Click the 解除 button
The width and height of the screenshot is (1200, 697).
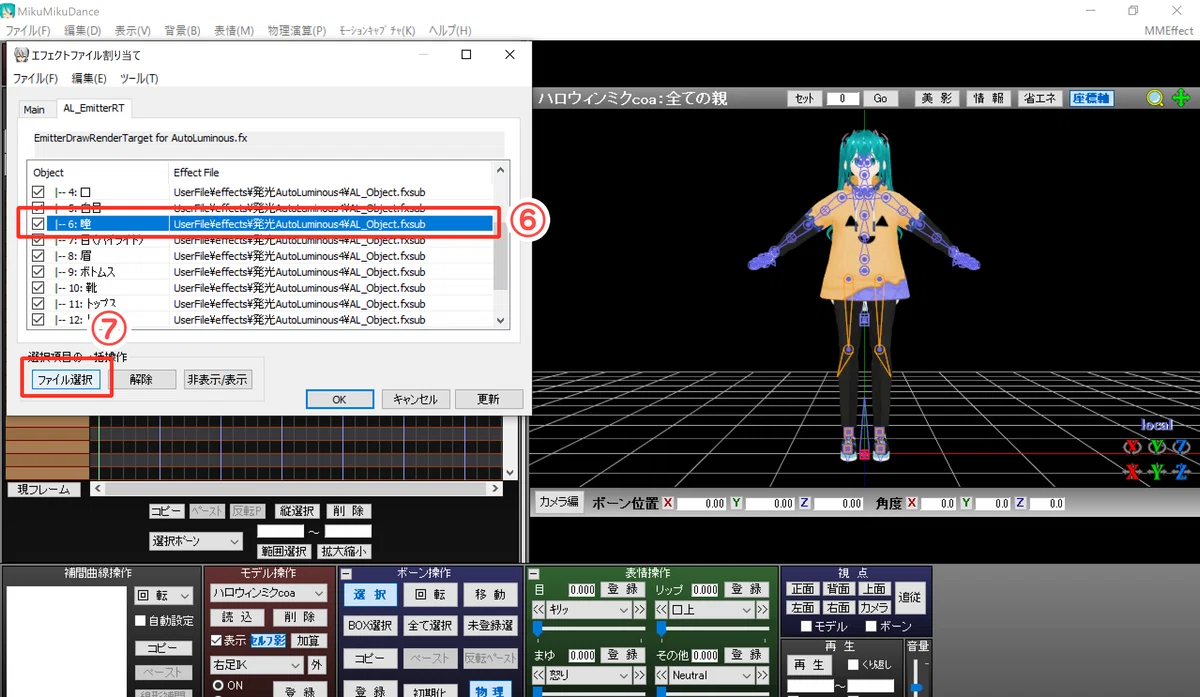[141, 380]
